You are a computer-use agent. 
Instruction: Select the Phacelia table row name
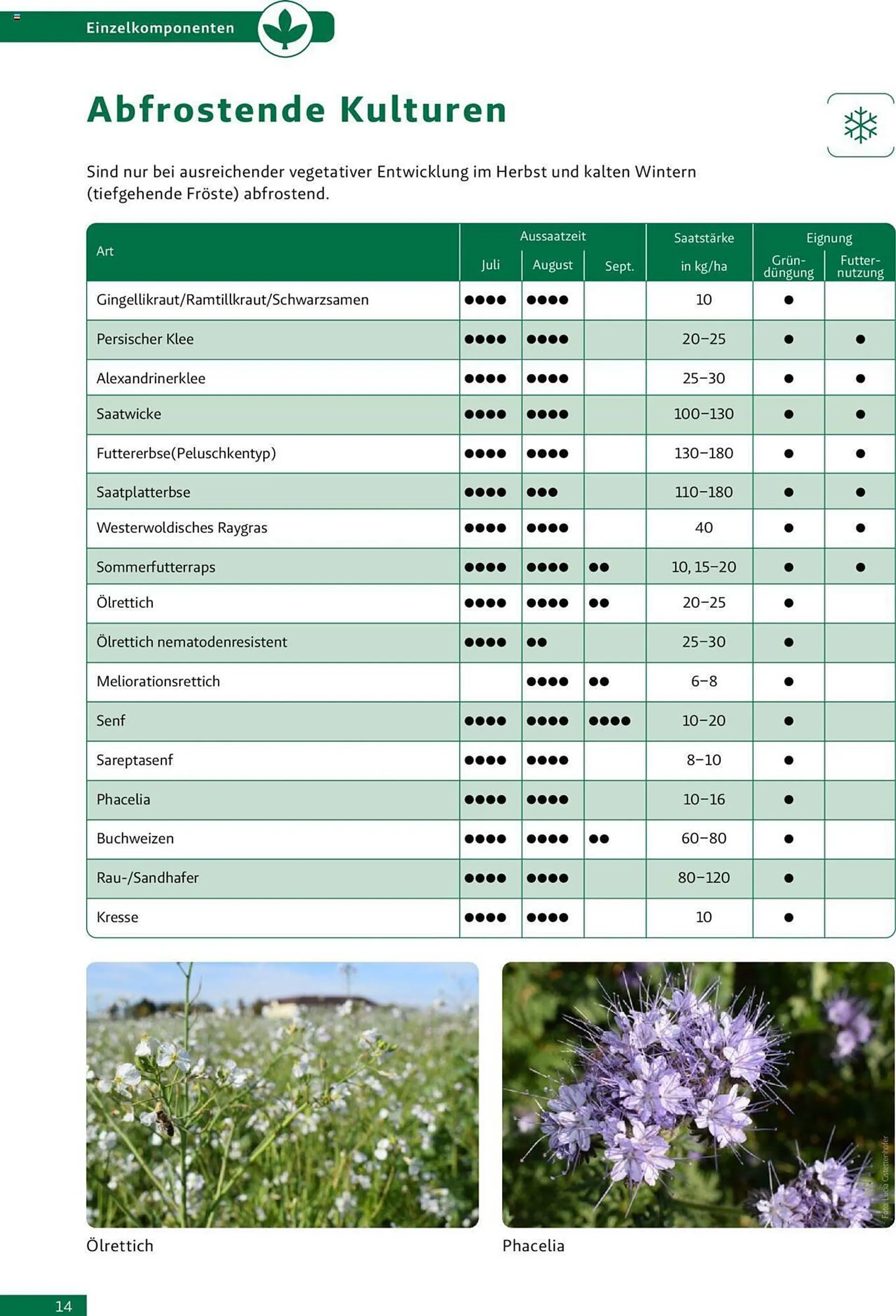[x=123, y=799]
